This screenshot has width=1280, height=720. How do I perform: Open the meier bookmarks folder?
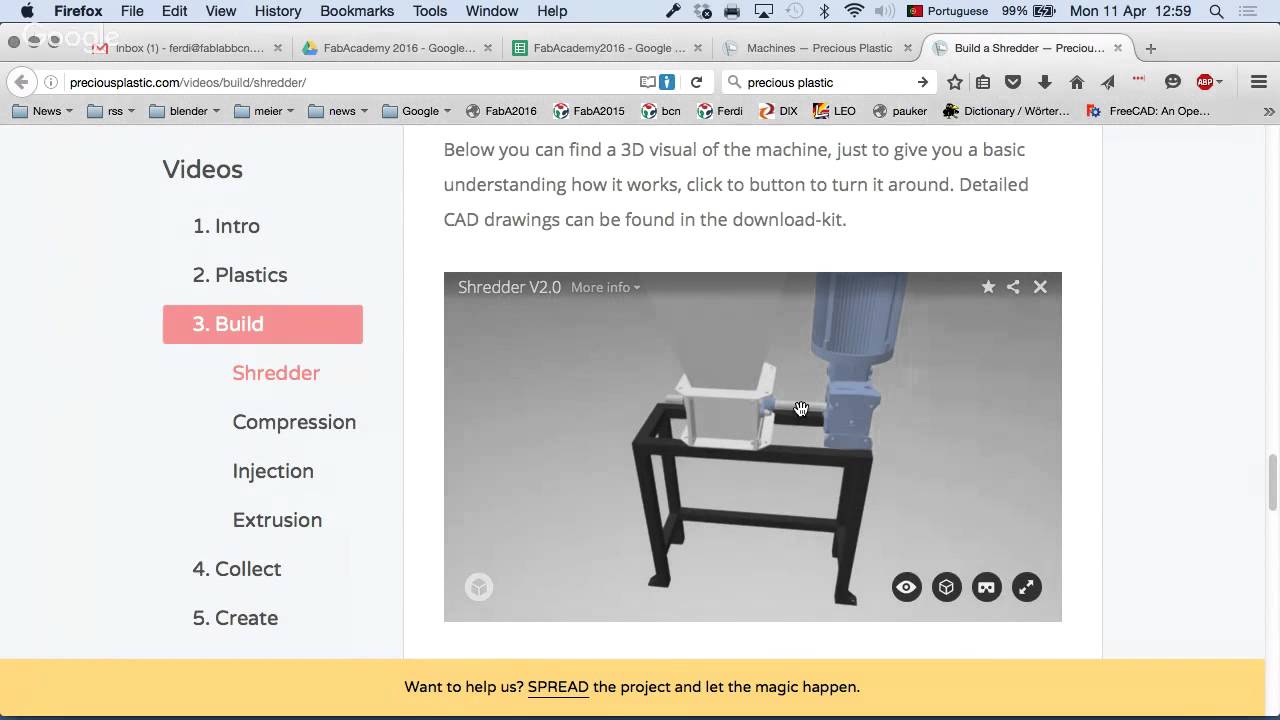265,111
